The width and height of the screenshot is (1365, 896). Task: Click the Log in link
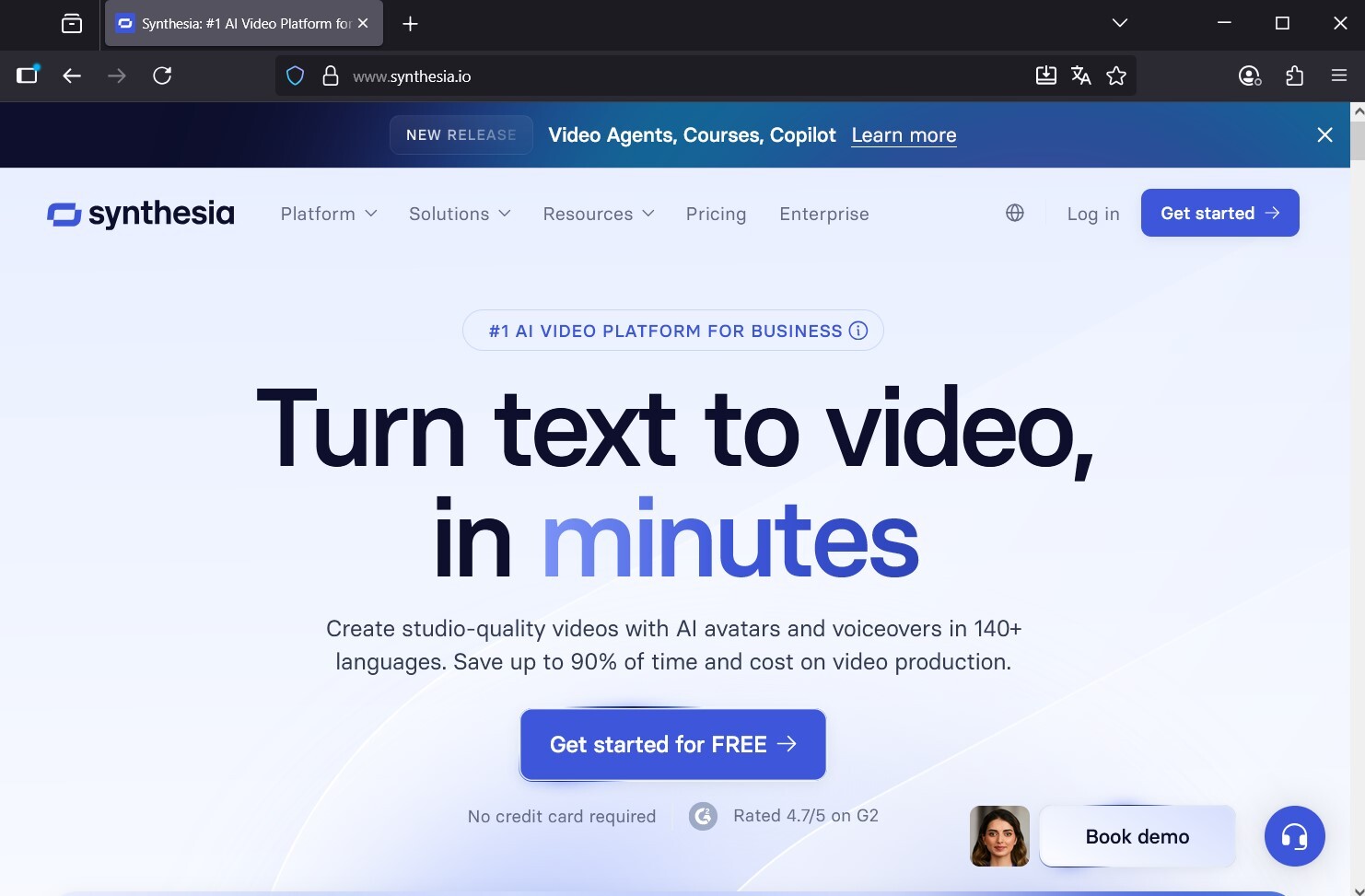pos(1093,214)
